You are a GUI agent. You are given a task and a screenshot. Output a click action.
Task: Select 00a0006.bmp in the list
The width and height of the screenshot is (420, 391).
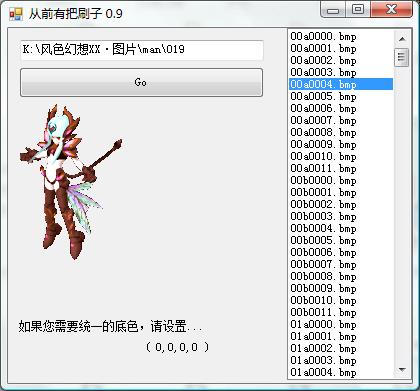341,108
